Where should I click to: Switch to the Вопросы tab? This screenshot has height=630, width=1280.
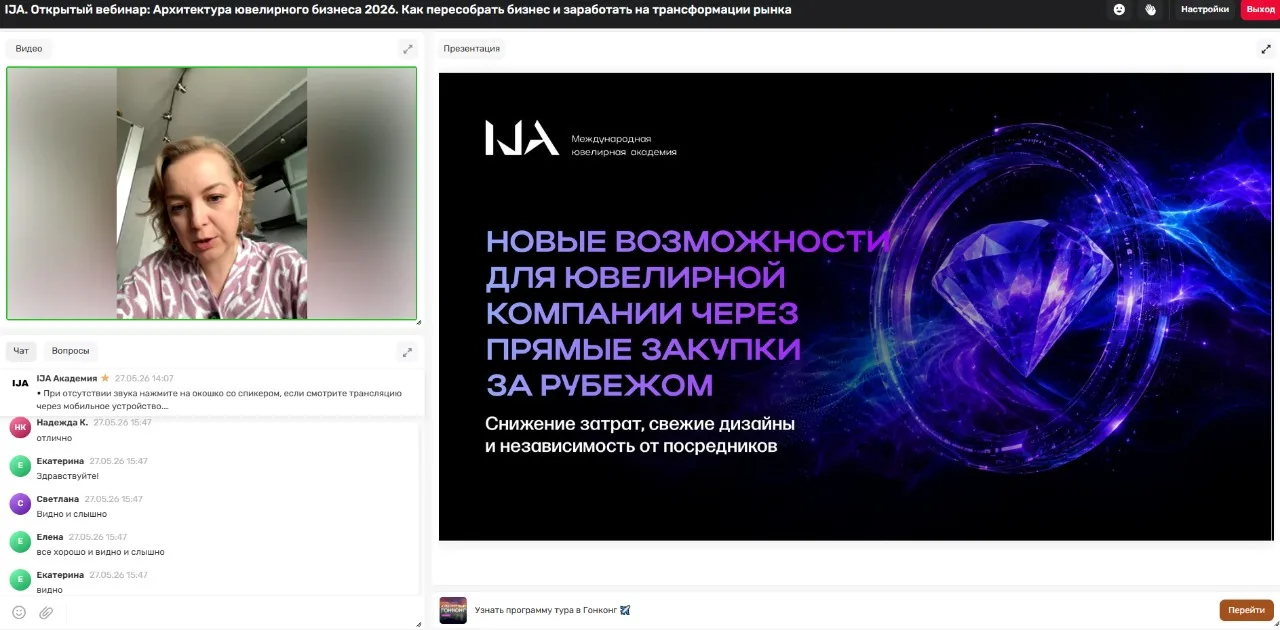point(71,351)
